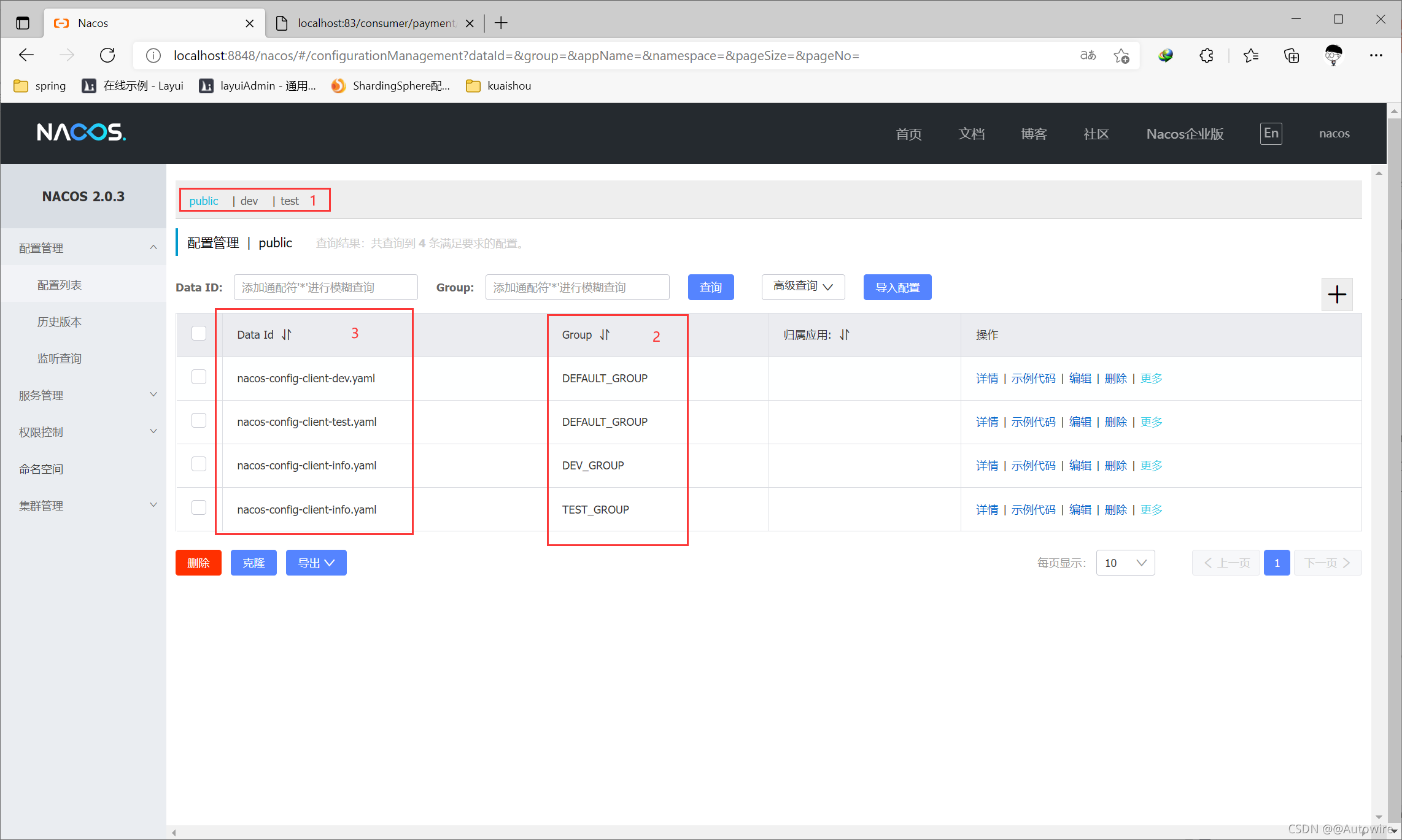View site information icon in address bar
The height and width of the screenshot is (840, 1402).
point(153,56)
